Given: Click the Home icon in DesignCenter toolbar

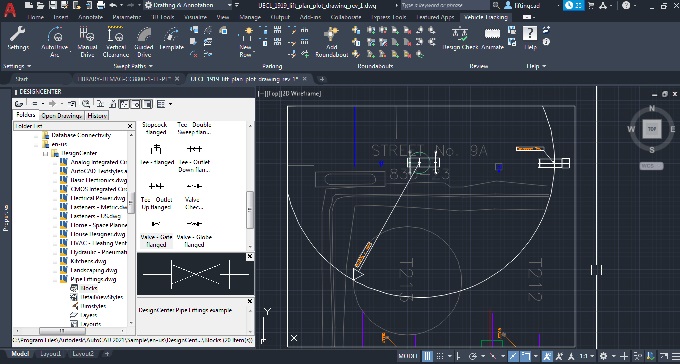Looking at the screenshot, I should pyautogui.click(x=113, y=104).
